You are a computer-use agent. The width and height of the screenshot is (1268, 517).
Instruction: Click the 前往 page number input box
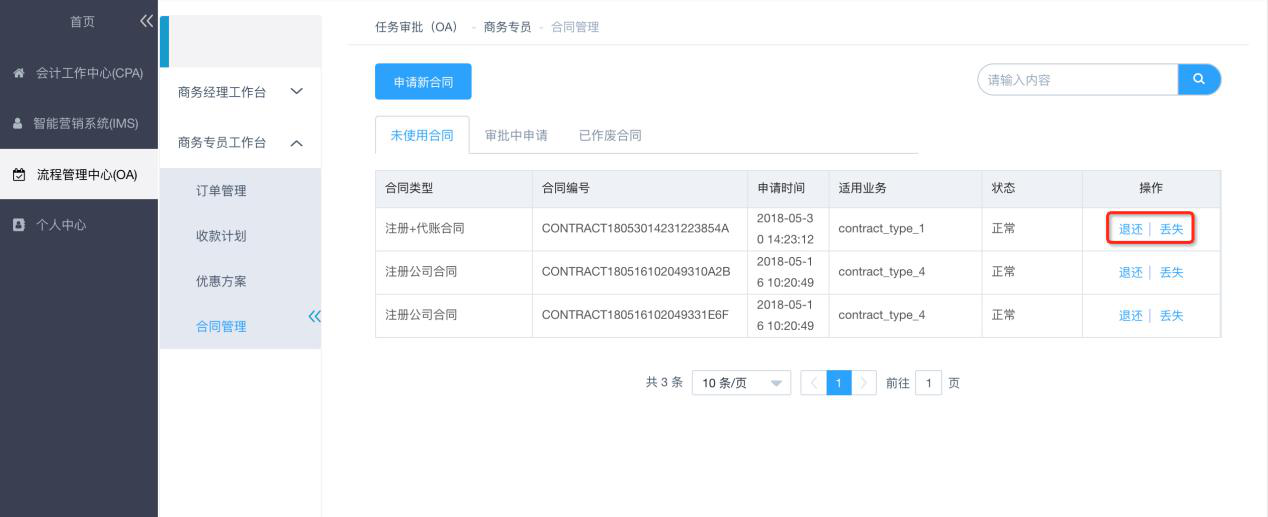pos(928,383)
